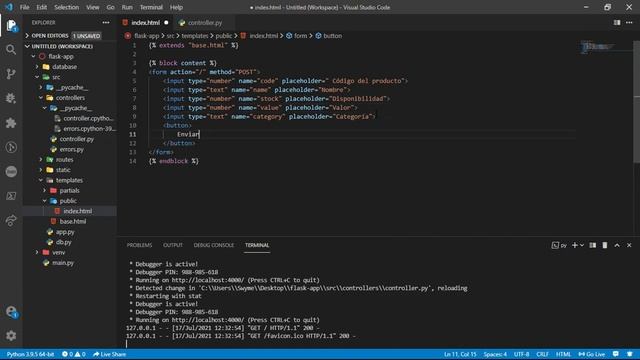Open the View menu
640x360 pixels.
[93, 7]
